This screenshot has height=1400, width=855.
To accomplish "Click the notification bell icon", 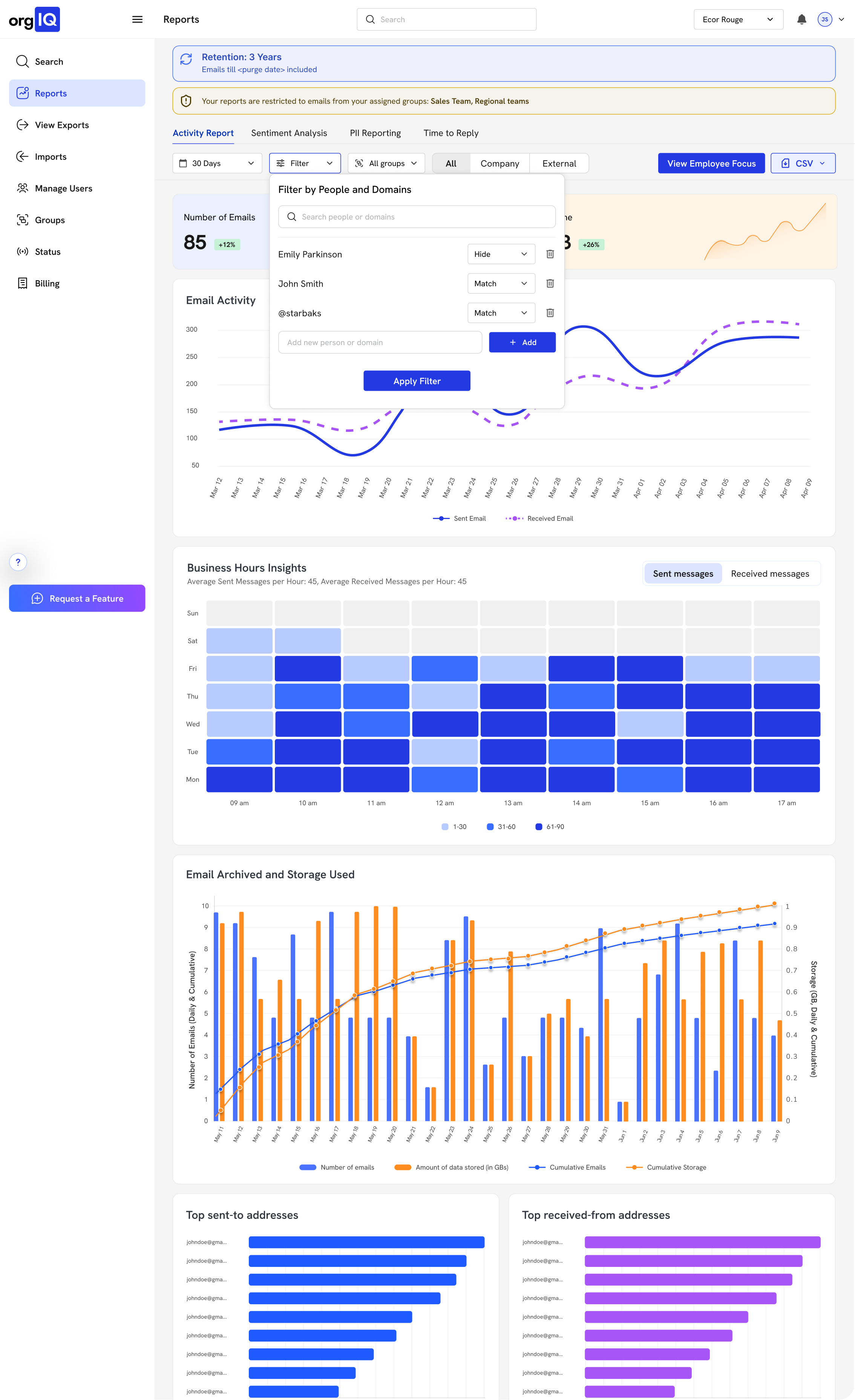I will tap(801, 19).
